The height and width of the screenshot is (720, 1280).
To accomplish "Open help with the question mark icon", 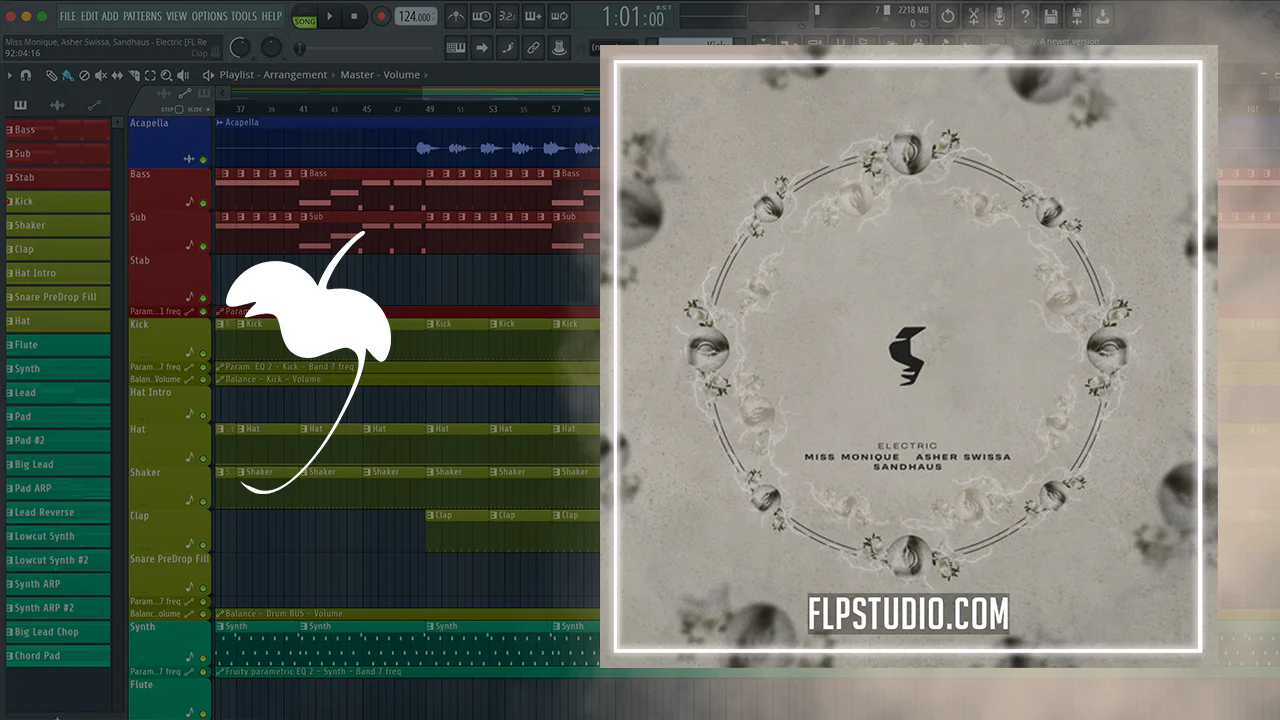I will point(1025,17).
